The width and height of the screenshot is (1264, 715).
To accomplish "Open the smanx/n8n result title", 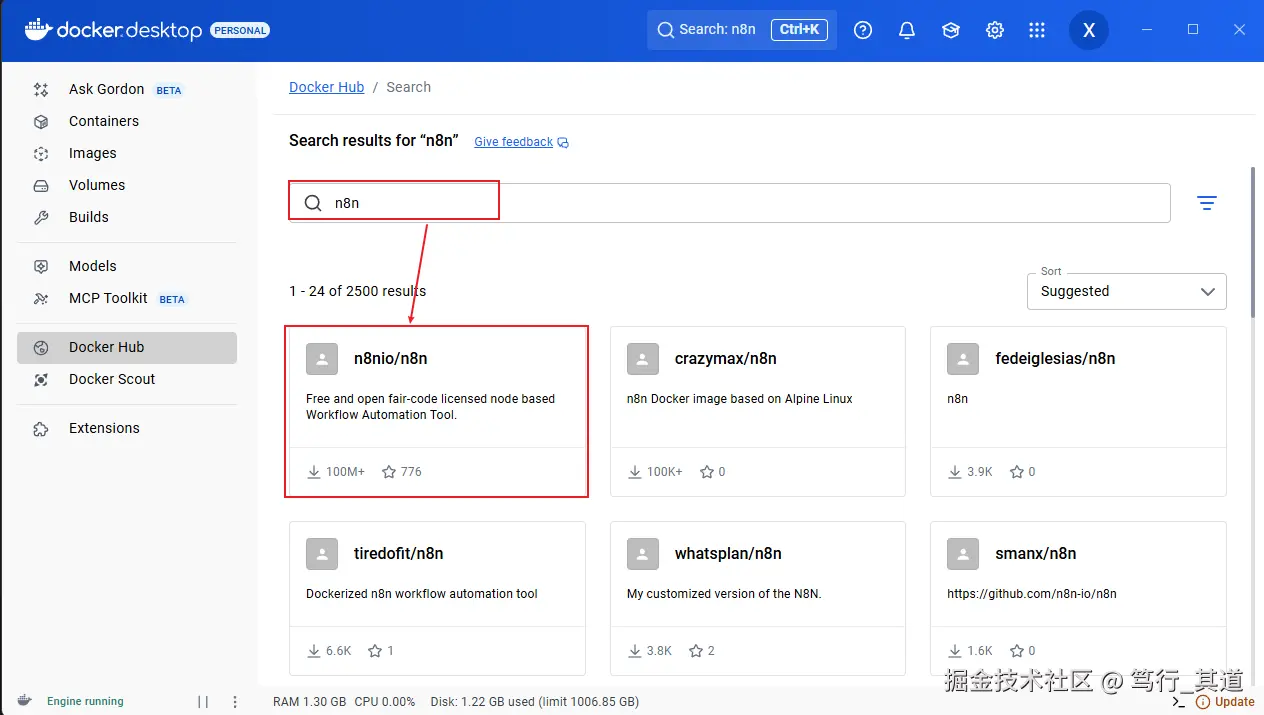I will coord(1036,554).
